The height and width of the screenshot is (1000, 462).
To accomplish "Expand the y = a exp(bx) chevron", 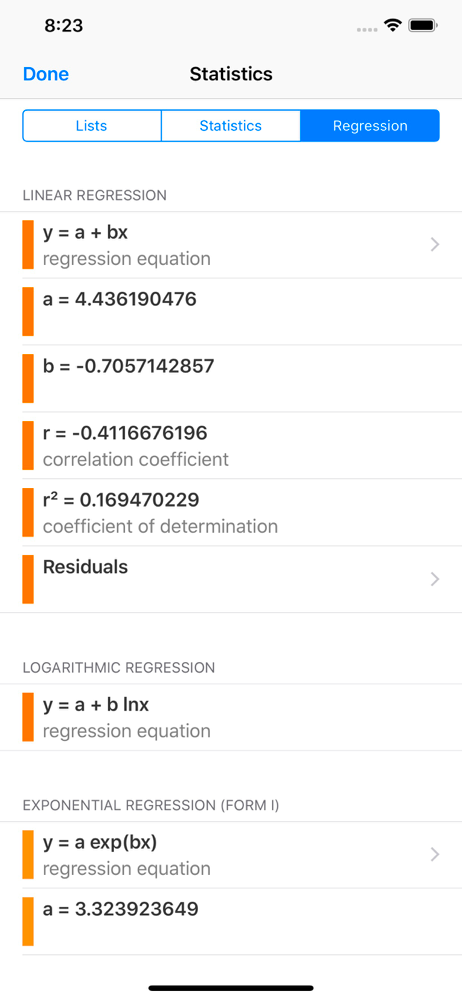I will click(435, 855).
